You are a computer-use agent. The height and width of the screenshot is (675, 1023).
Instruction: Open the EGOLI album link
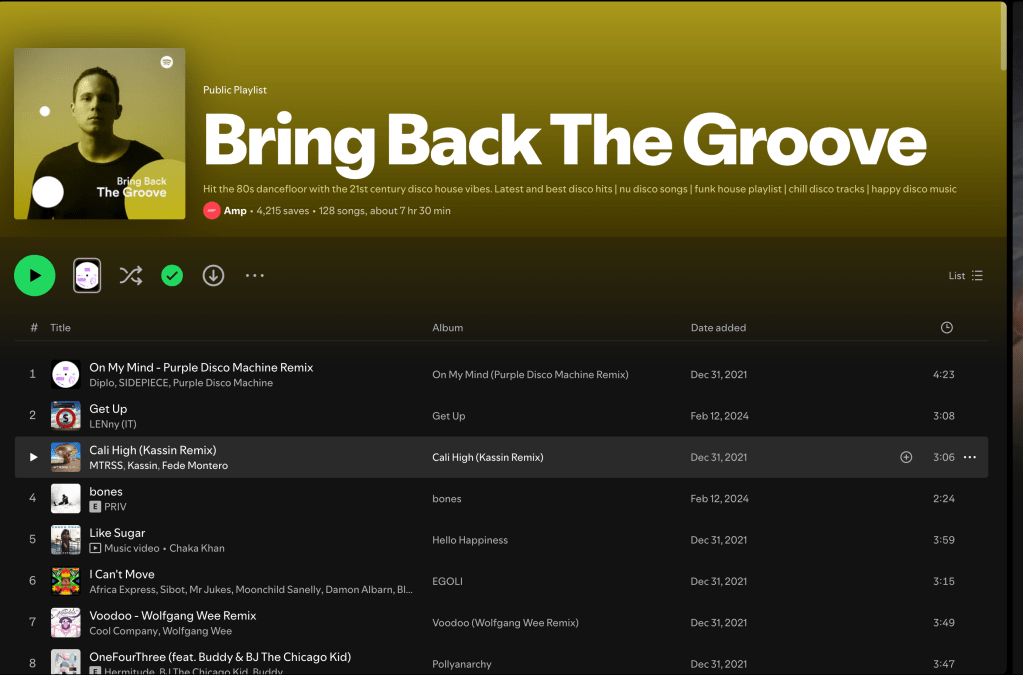[447, 581]
